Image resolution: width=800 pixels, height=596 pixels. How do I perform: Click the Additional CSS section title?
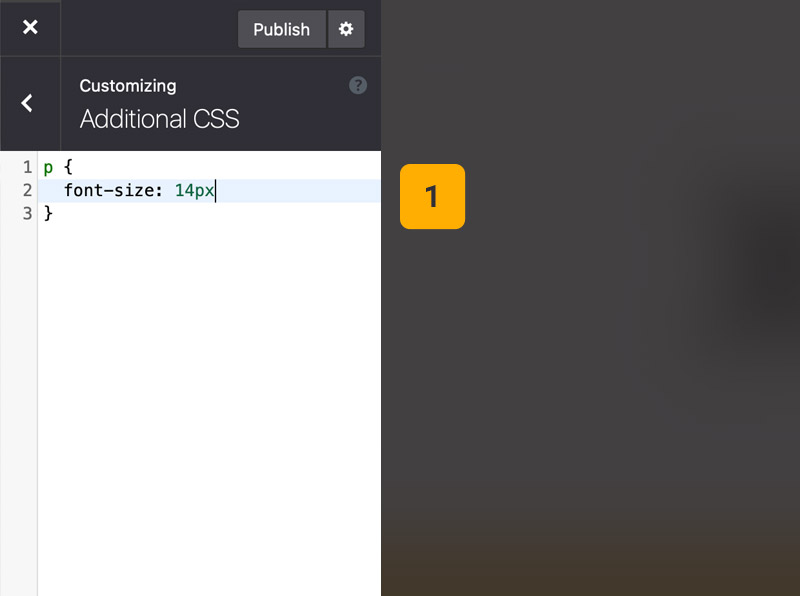click(x=159, y=119)
